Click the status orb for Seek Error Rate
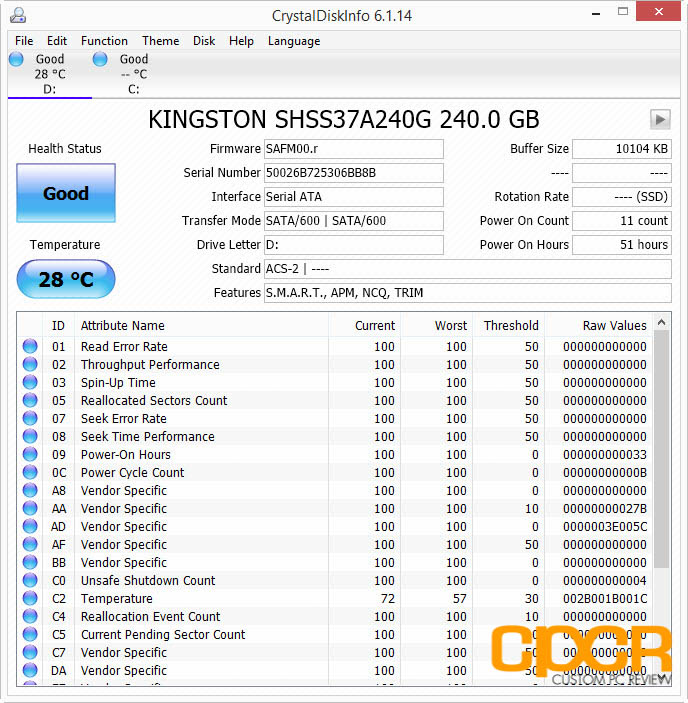The width and height of the screenshot is (688, 703). [x=30, y=418]
